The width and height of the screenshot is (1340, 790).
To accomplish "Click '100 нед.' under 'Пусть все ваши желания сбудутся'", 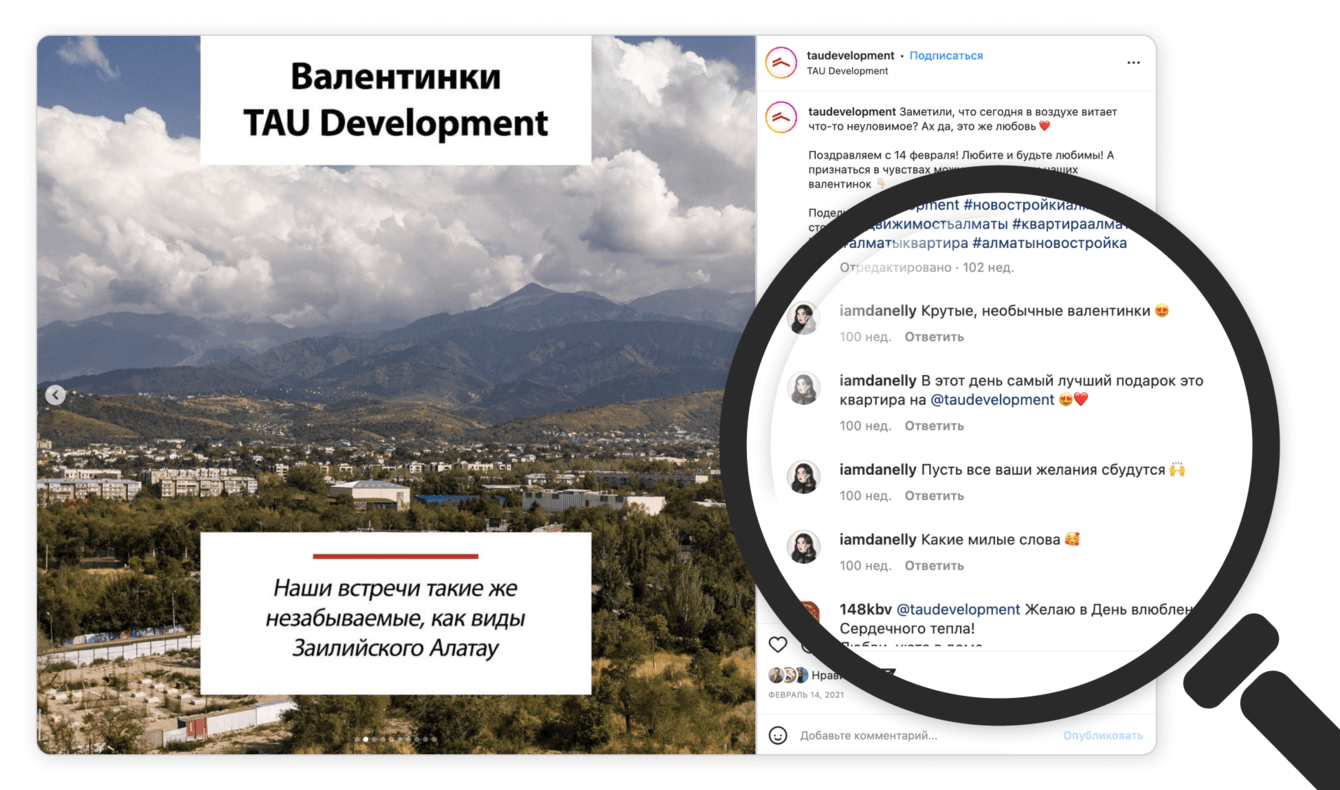I will (866, 496).
